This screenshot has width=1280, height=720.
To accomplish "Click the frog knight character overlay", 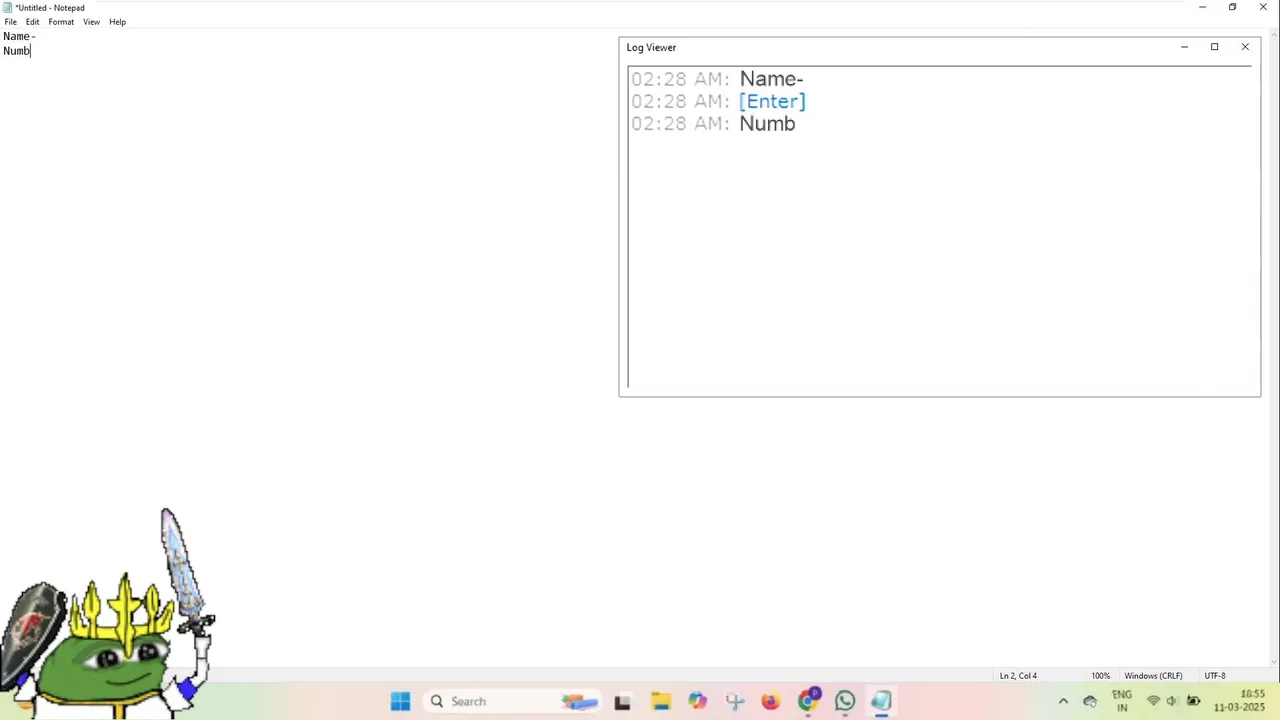I will pyautogui.click(x=108, y=614).
